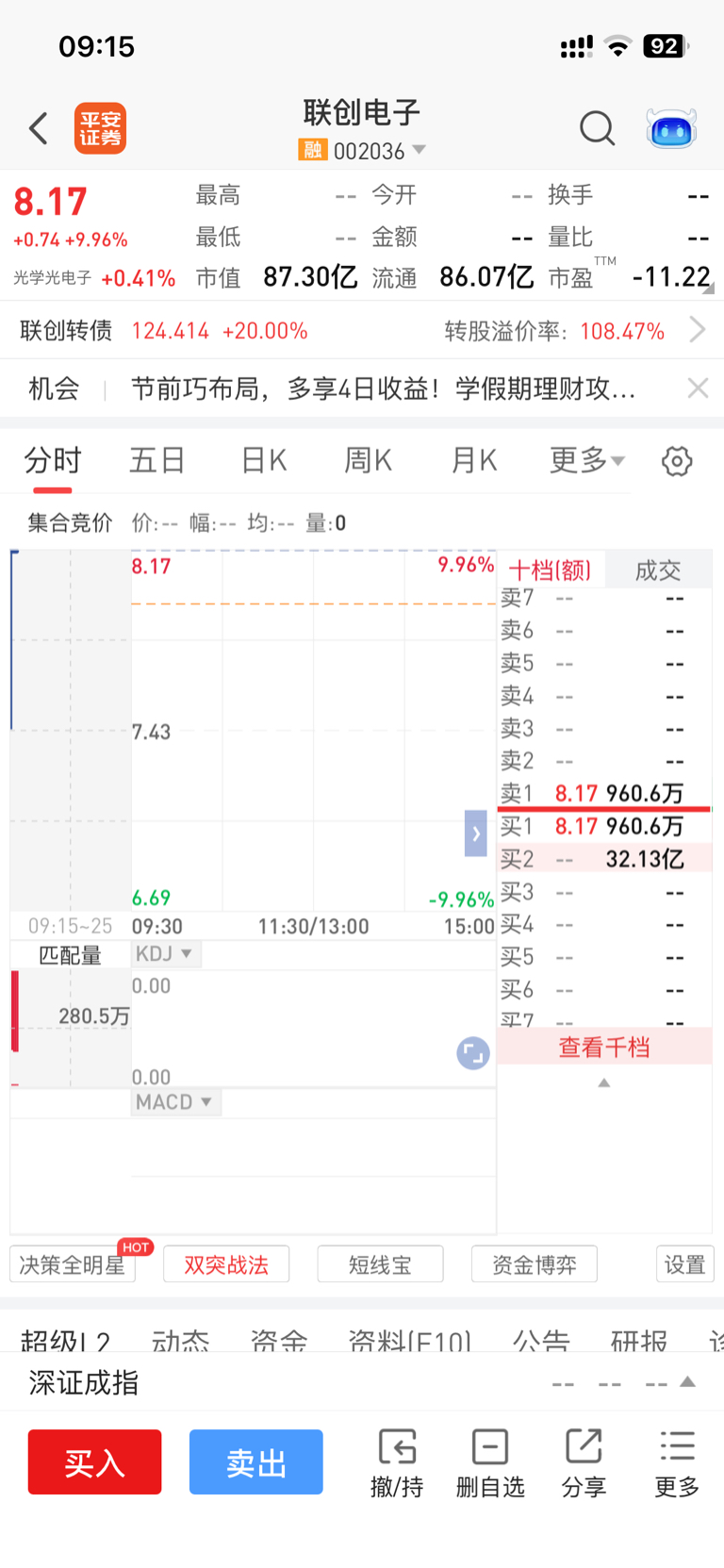724x1568 pixels.
Task: Tap the 集合竞价 label
Action: coord(70,522)
